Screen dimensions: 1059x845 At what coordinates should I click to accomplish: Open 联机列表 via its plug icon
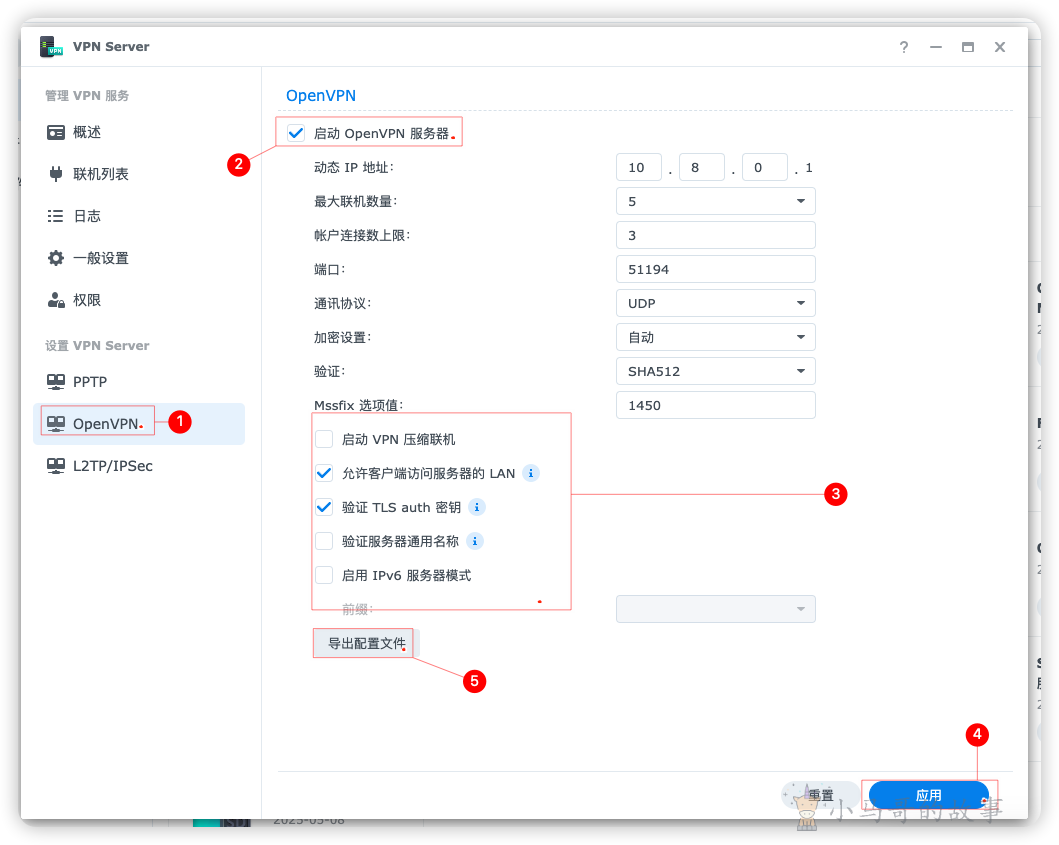(56, 174)
